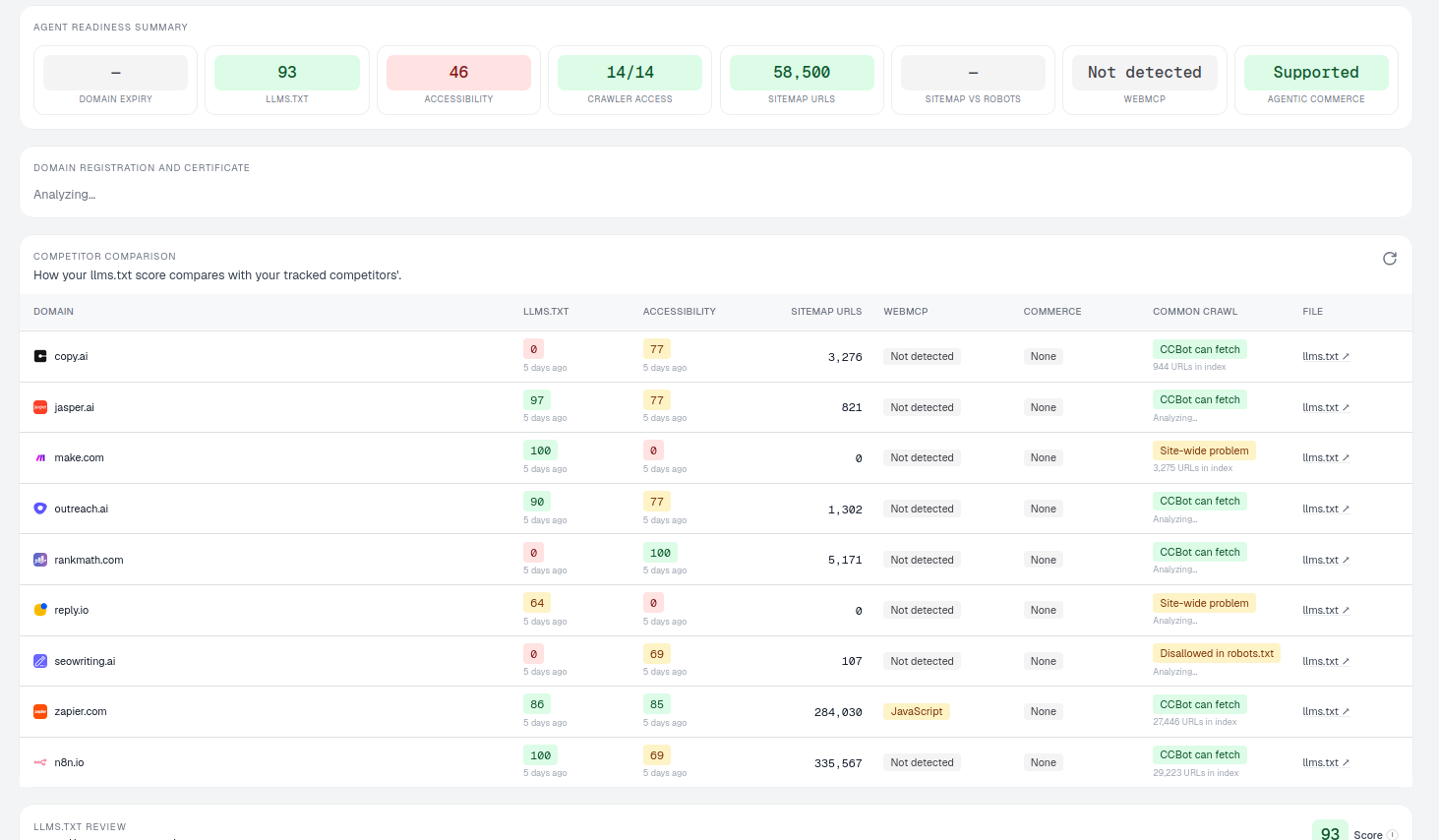
Task: Select the Accessibility summary card showing 46
Action: (458, 81)
